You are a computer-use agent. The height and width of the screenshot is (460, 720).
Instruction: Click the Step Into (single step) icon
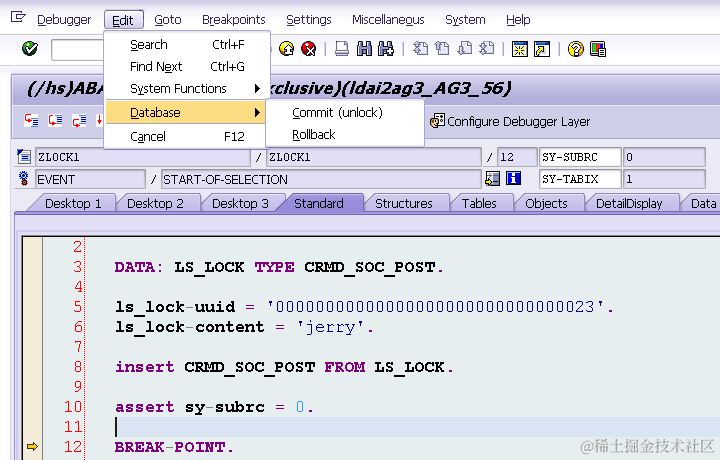click(x=31, y=121)
